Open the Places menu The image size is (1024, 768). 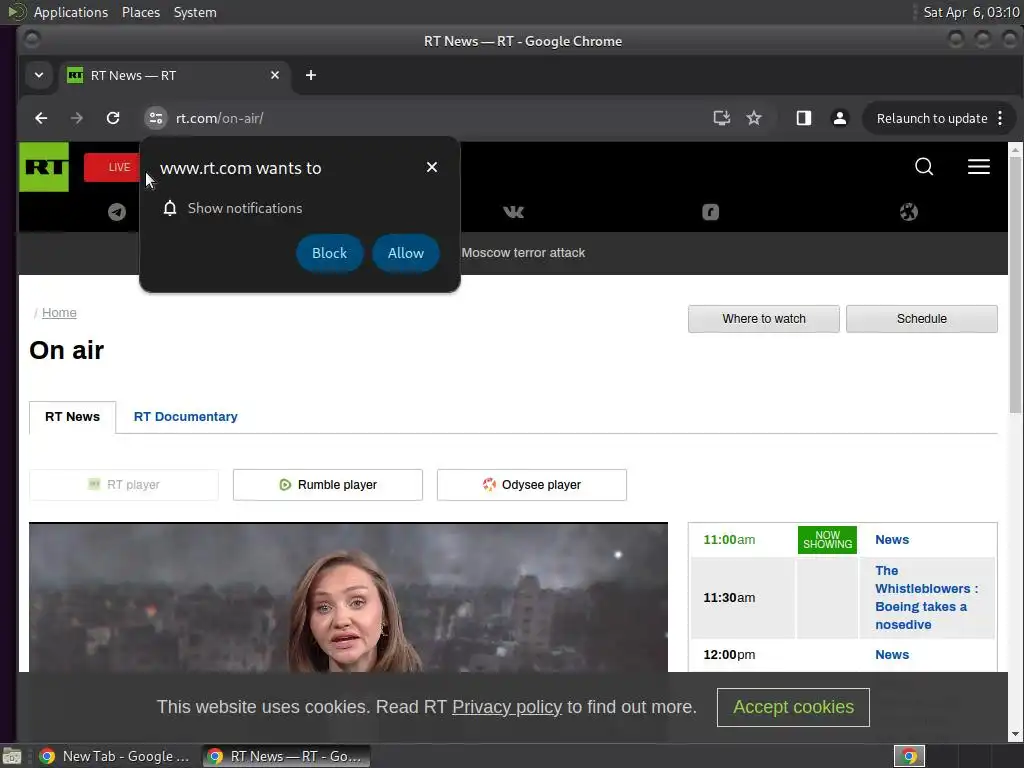[141, 12]
